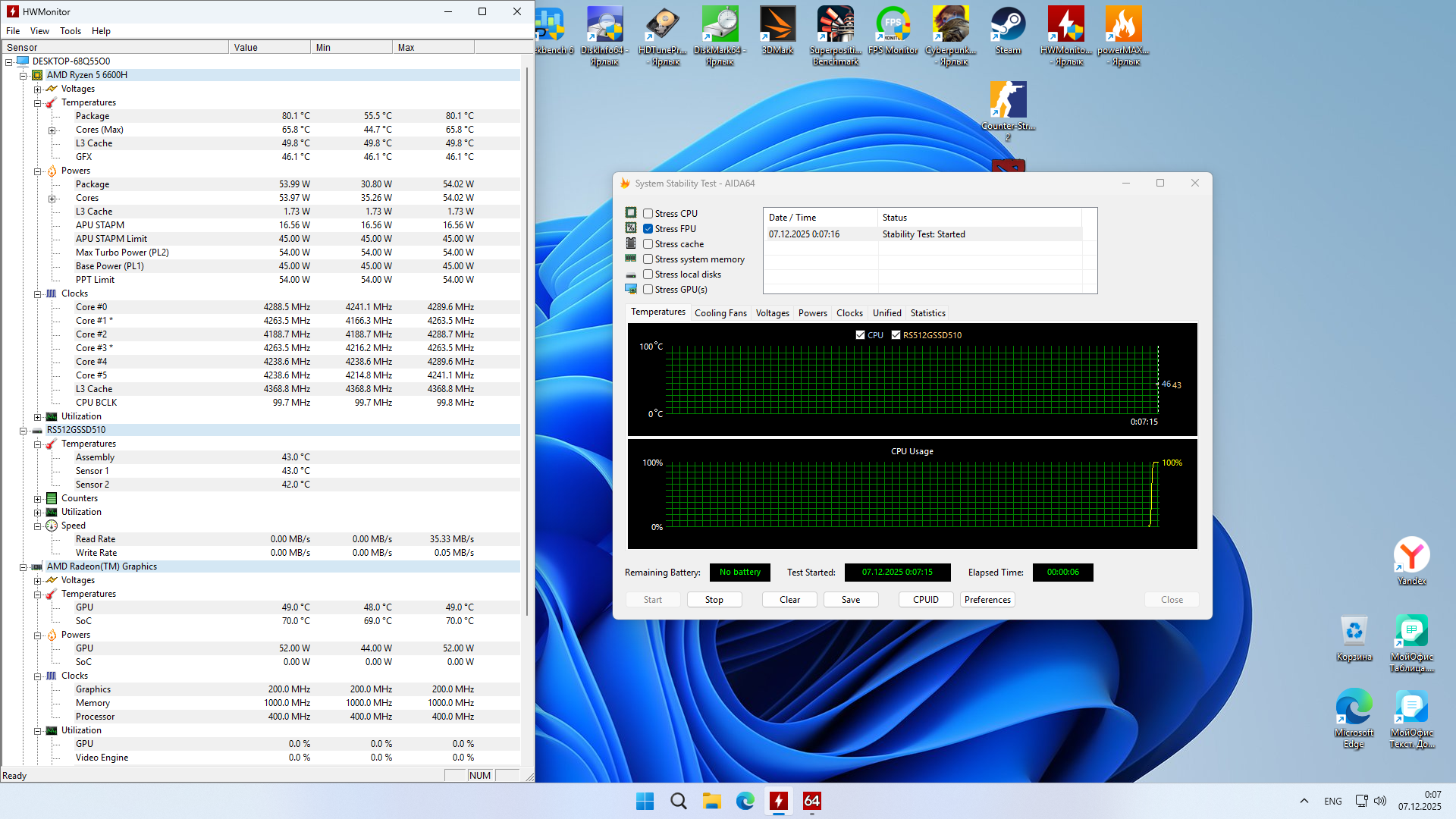This screenshot has width=1456, height=819.
Task: Expand the Counters node under SSD
Action: tap(37, 499)
